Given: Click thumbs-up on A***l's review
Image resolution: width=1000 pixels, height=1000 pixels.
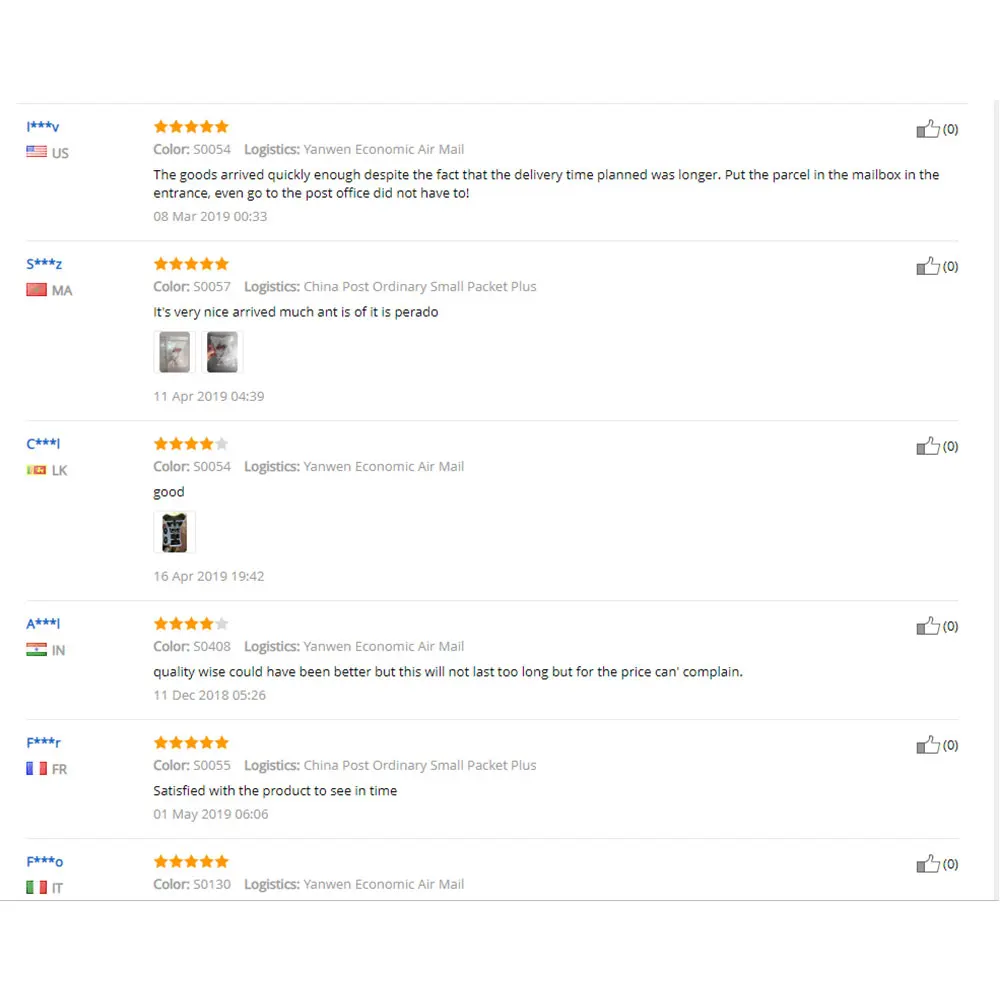Looking at the screenshot, I should [928, 626].
